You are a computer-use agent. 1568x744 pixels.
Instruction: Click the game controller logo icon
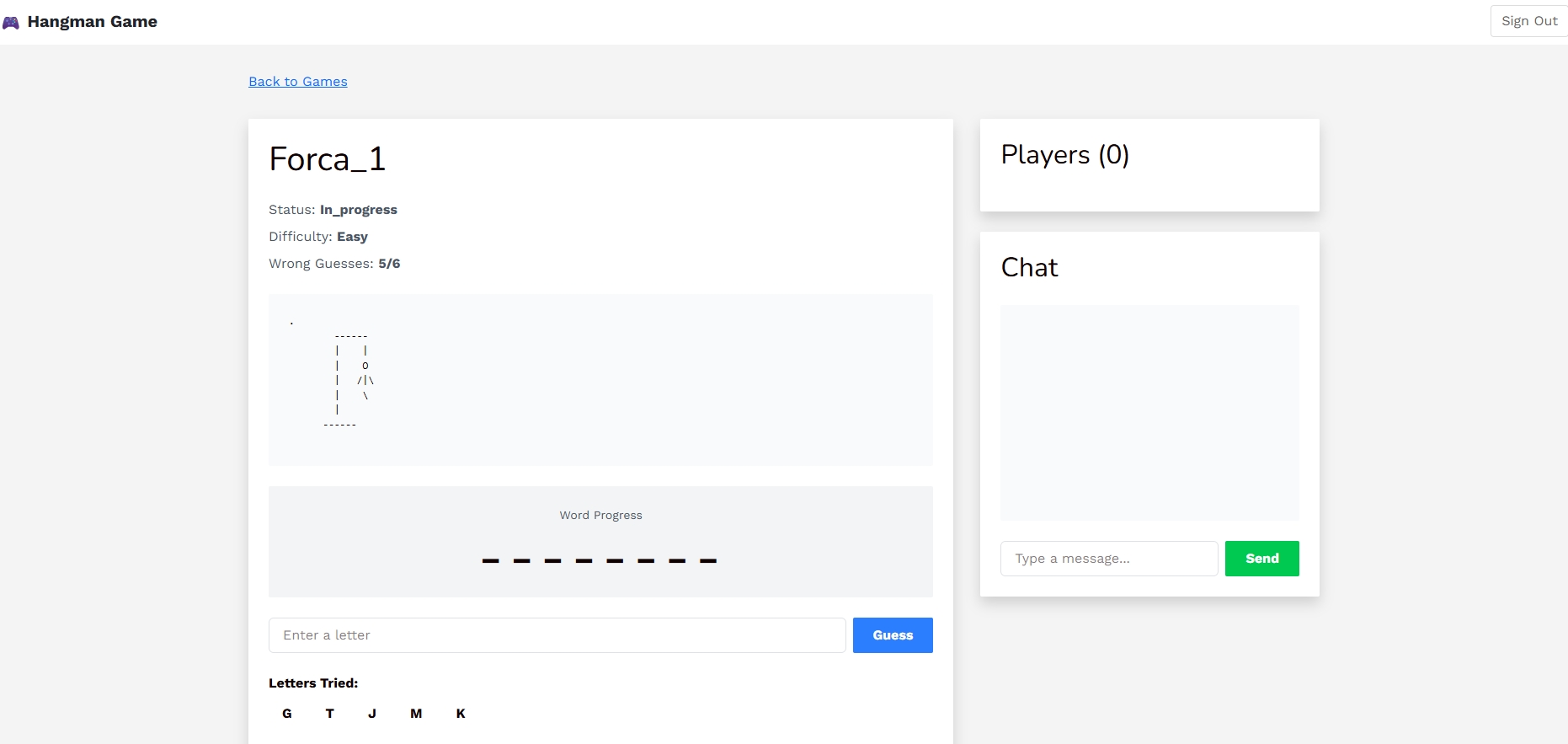10,23
